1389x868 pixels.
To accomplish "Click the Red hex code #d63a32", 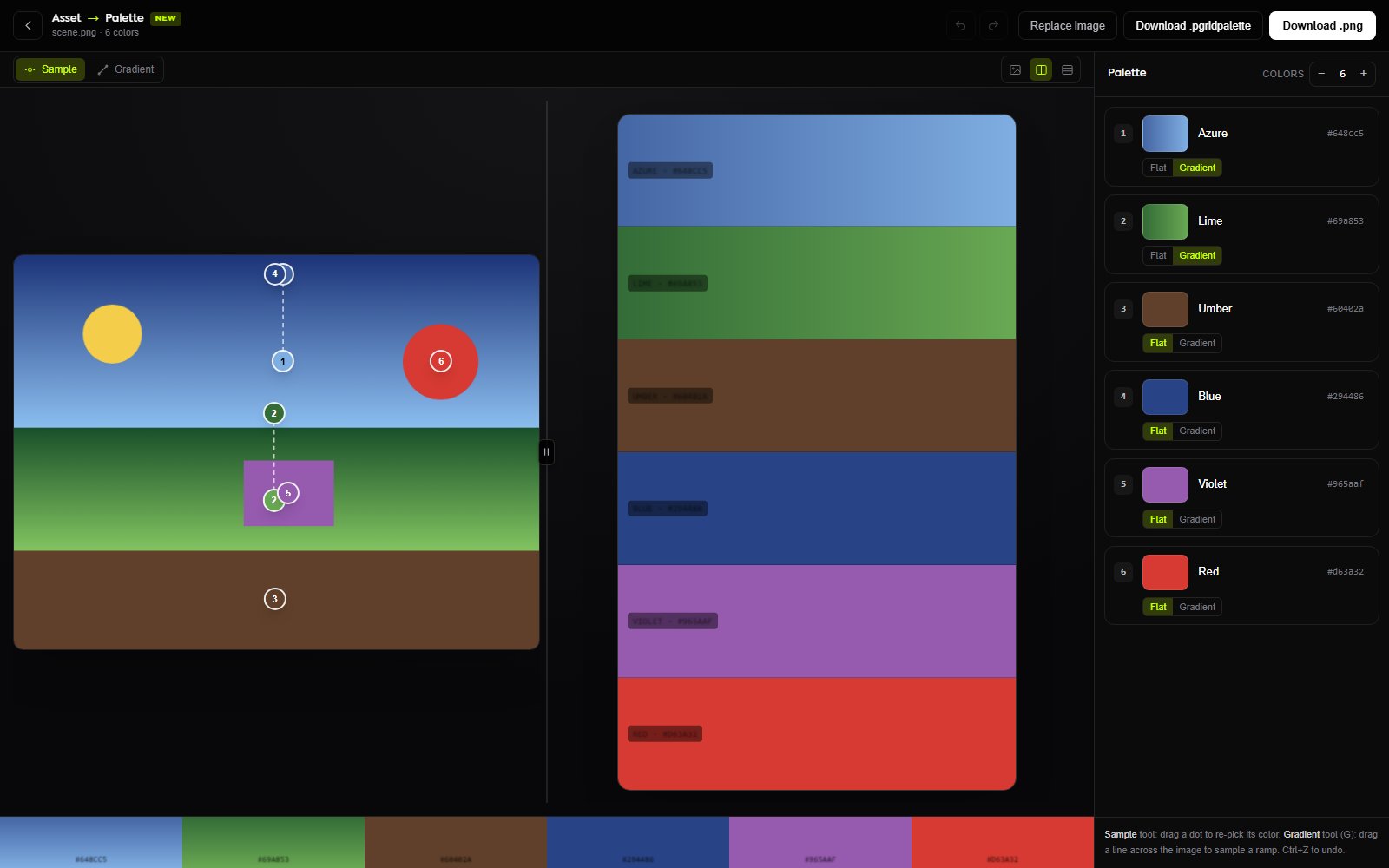I will 1345,572.
